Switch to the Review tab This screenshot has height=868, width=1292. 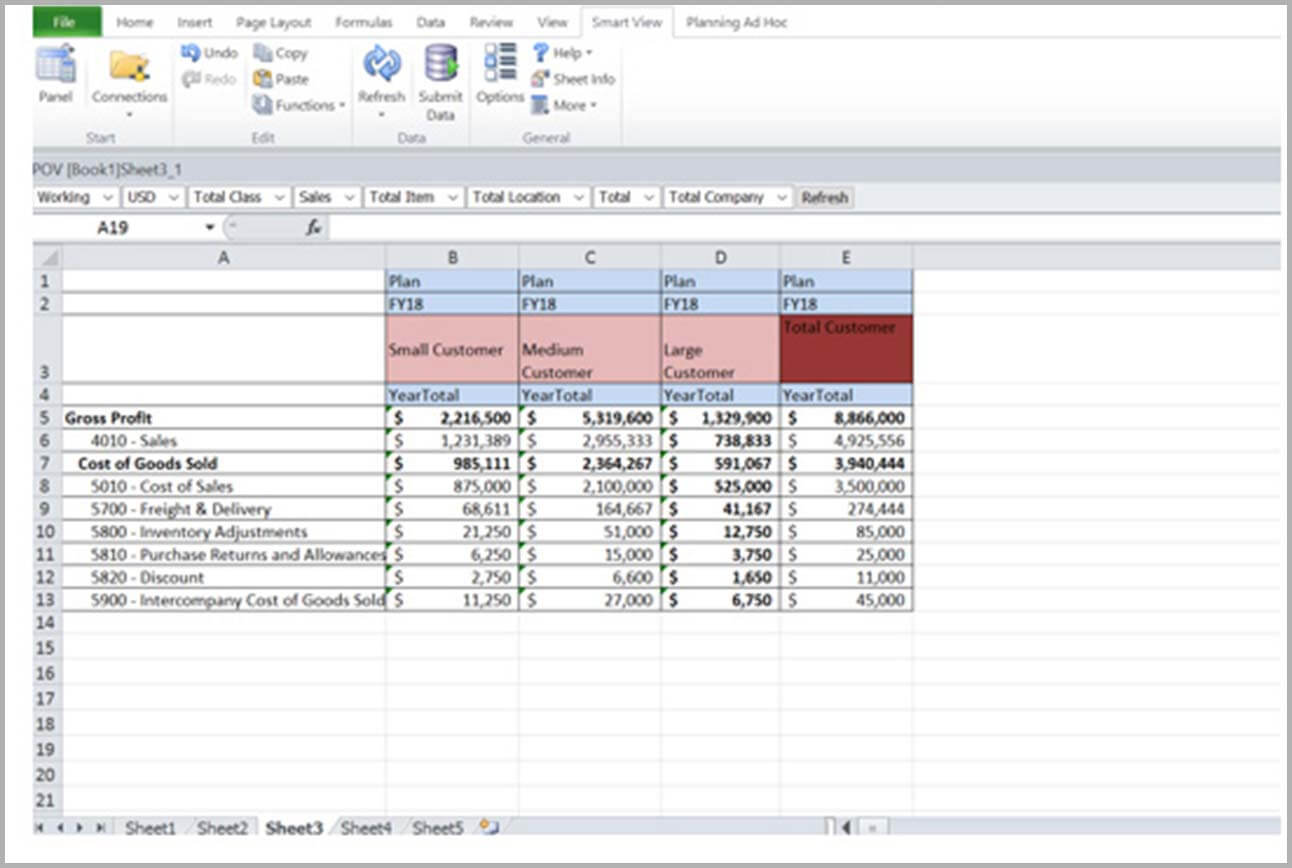point(491,22)
